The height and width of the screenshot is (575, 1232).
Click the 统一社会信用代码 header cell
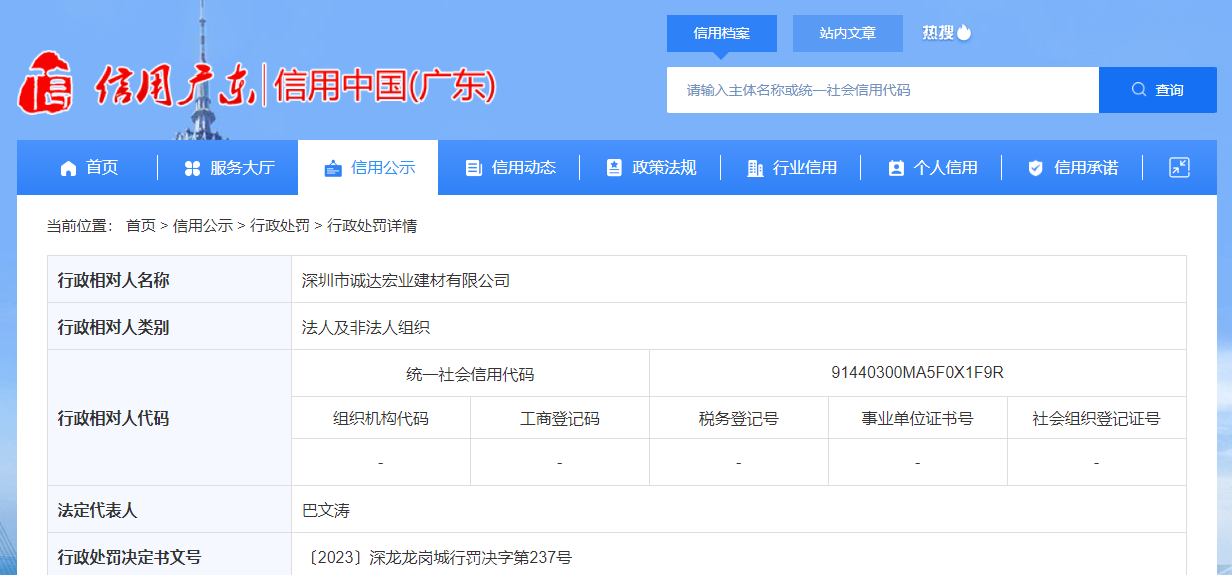pyautogui.click(x=470, y=374)
